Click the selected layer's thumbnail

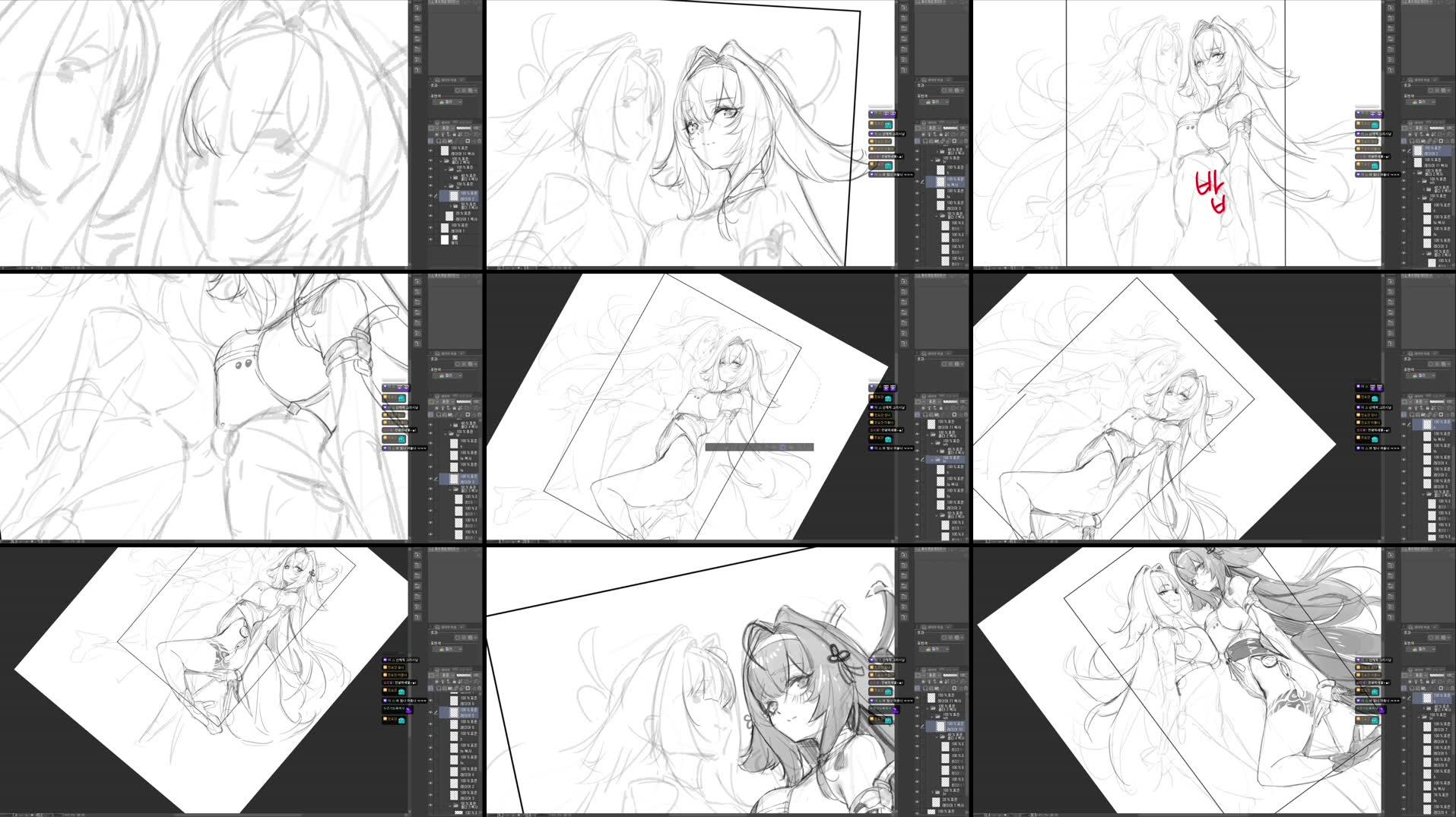(456, 195)
